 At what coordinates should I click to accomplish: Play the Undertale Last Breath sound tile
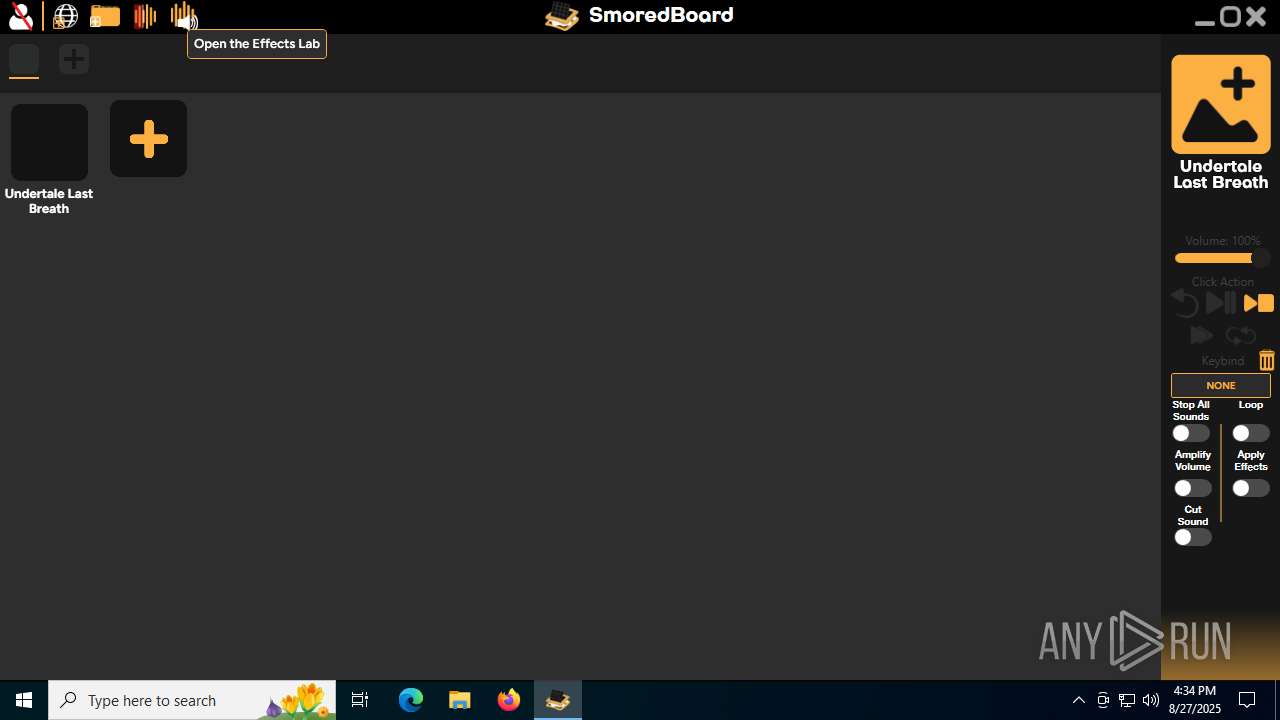tap(49, 142)
